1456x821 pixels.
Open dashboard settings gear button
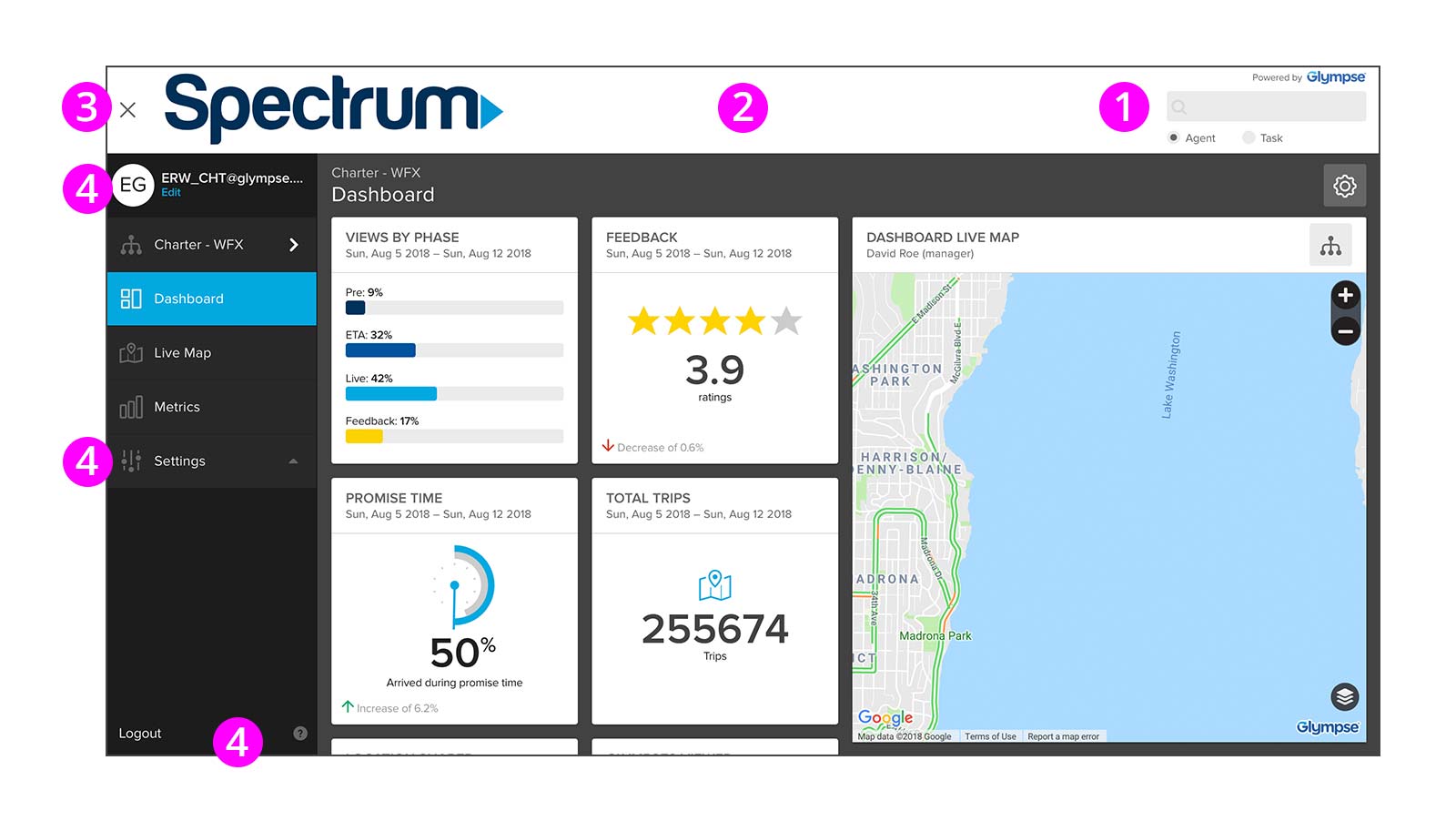[x=1345, y=186]
